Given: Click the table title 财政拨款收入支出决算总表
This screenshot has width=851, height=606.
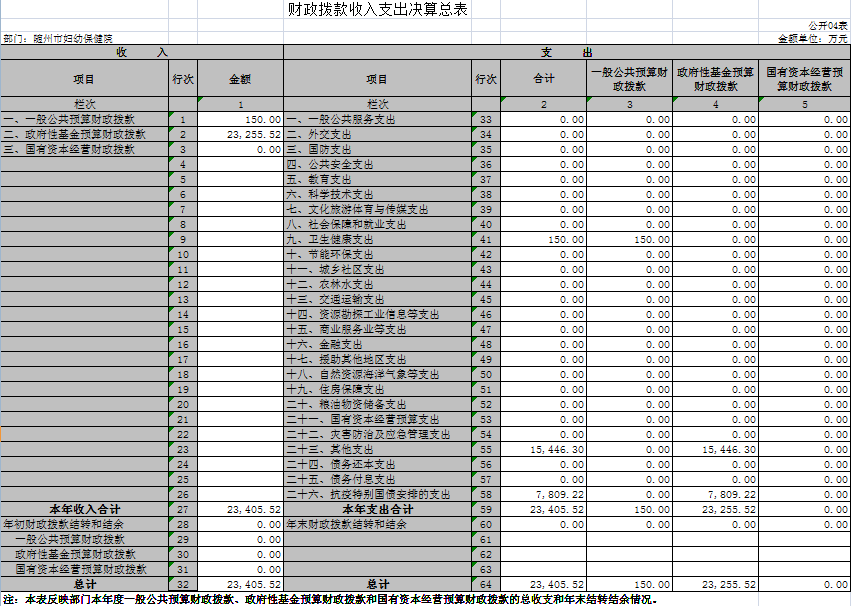Looking at the screenshot, I should coord(377,10).
